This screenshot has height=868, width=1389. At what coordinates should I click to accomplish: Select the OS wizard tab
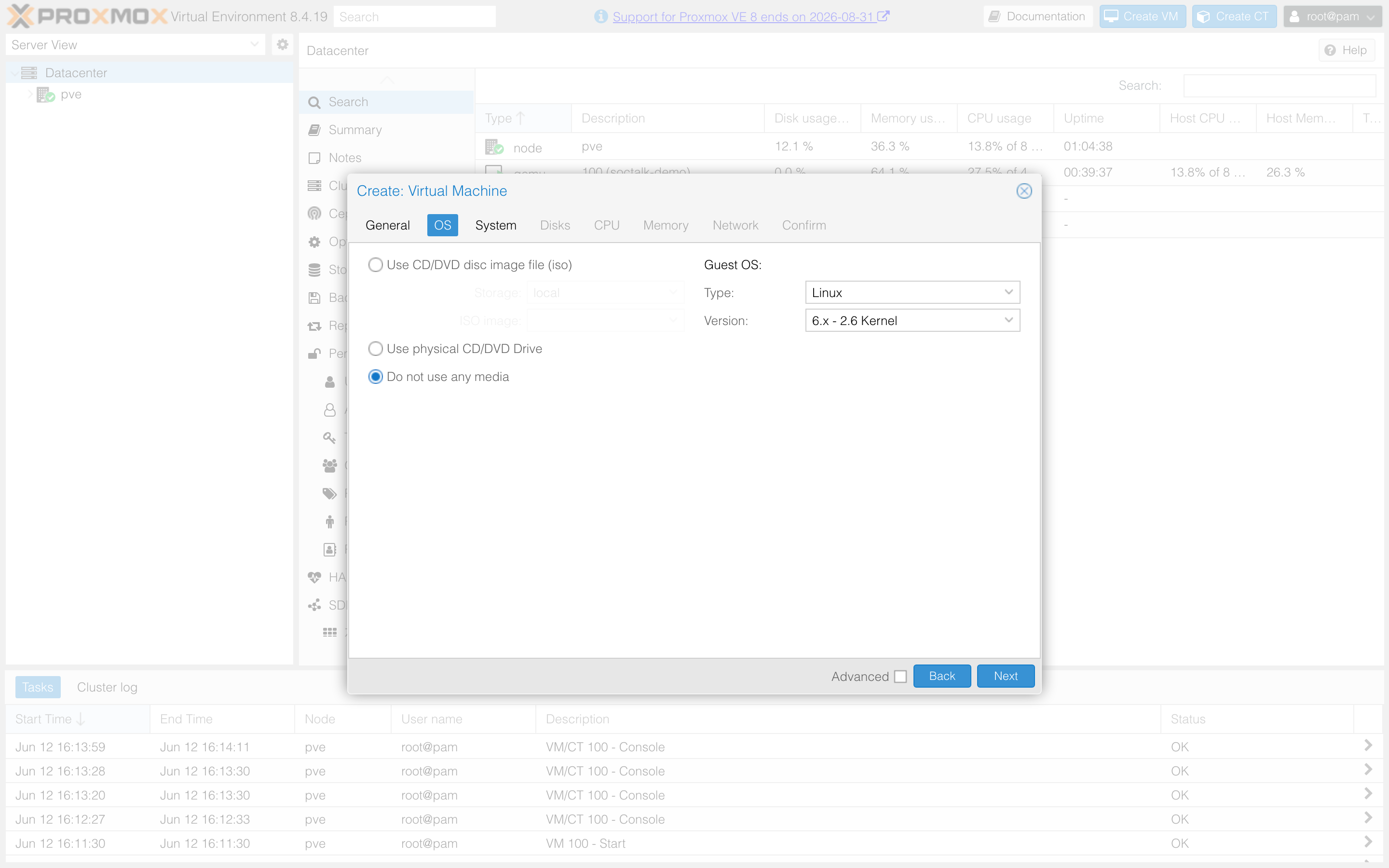pyautogui.click(x=443, y=225)
